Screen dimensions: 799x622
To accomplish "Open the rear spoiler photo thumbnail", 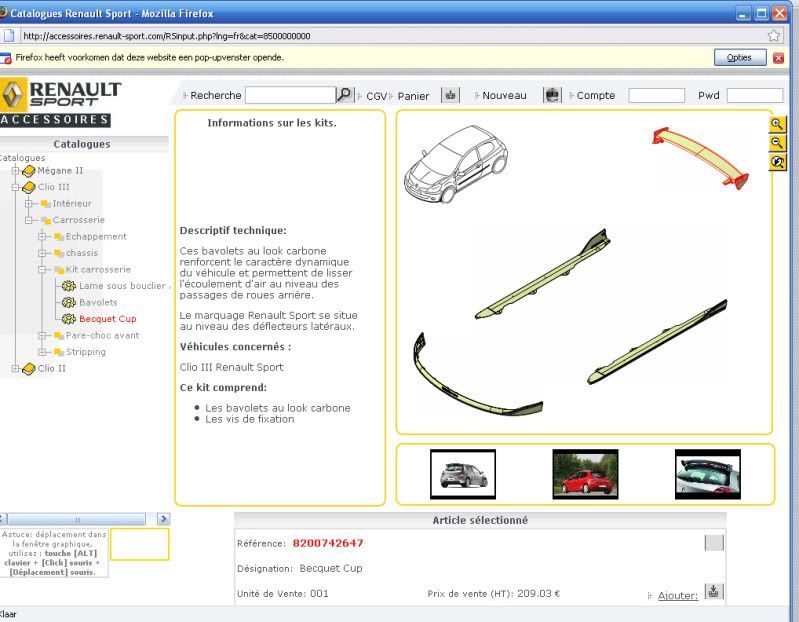I will coord(708,474).
